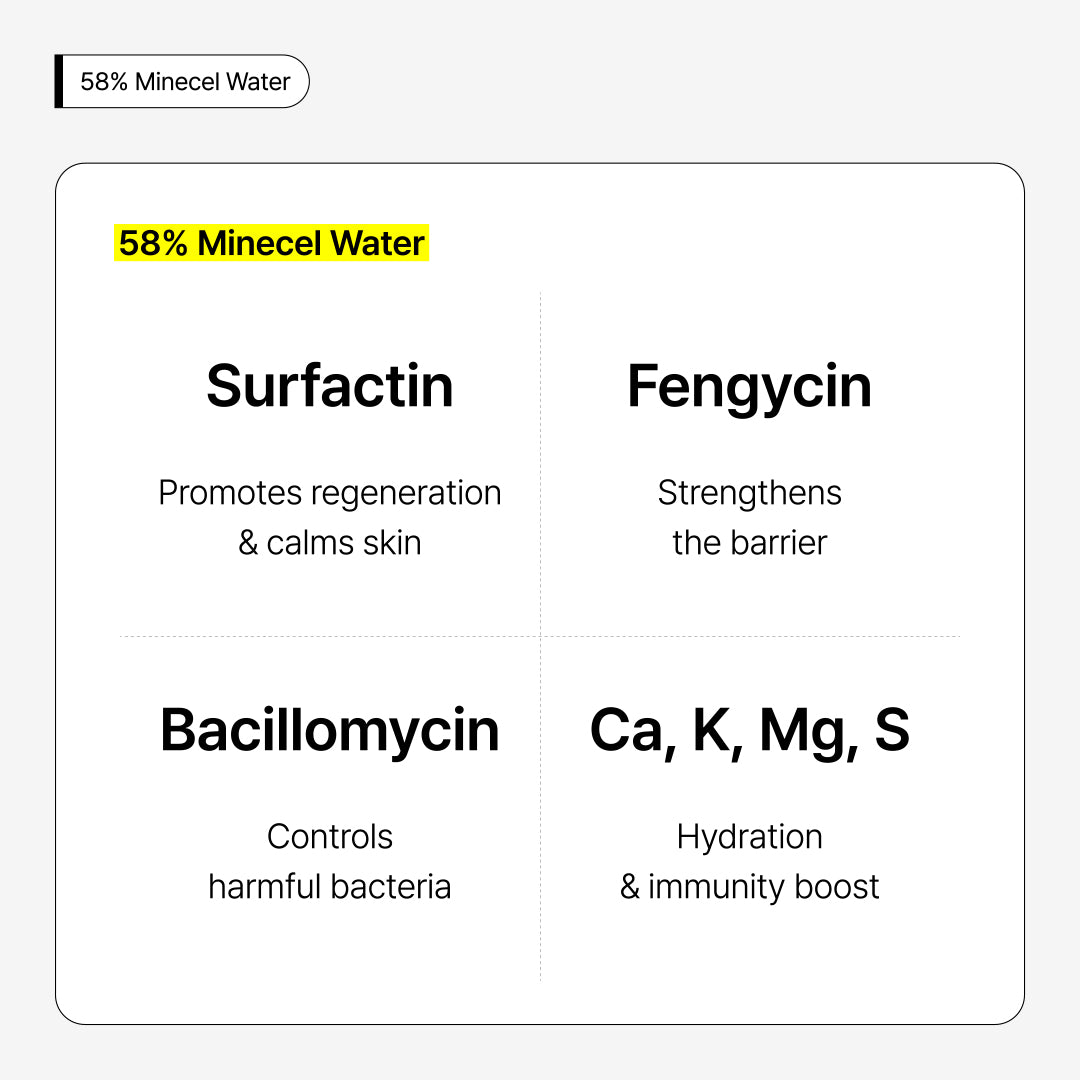Click the black accent bar on the pill tag
1080x1080 pixels.
pos(59,82)
